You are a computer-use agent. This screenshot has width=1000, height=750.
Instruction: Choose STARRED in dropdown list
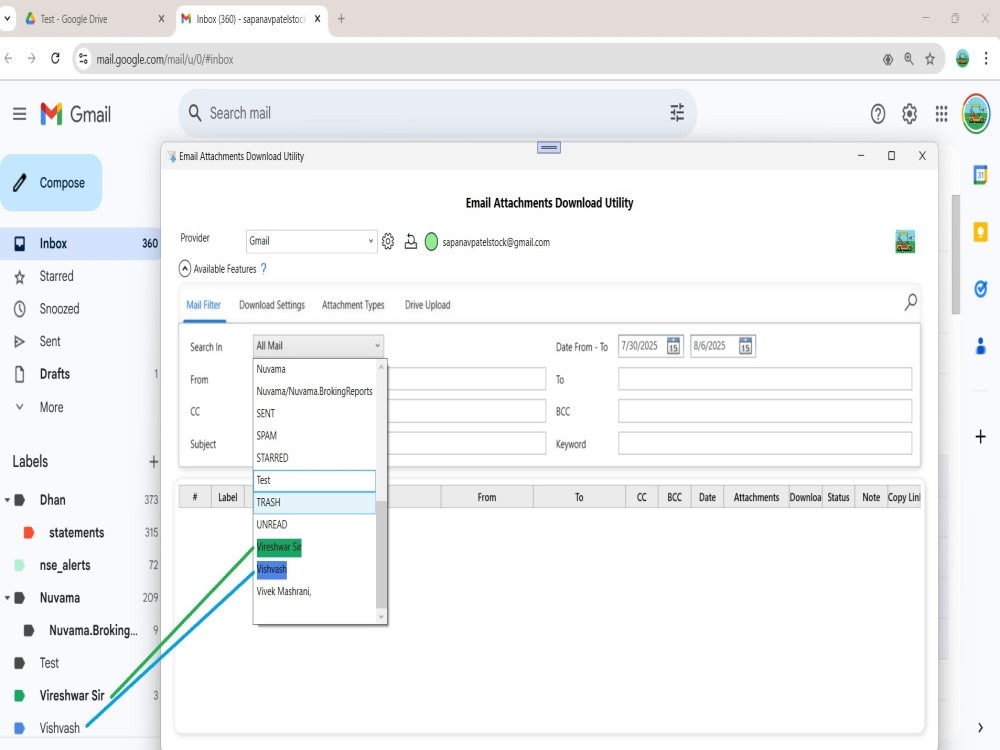(x=315, y=458)
